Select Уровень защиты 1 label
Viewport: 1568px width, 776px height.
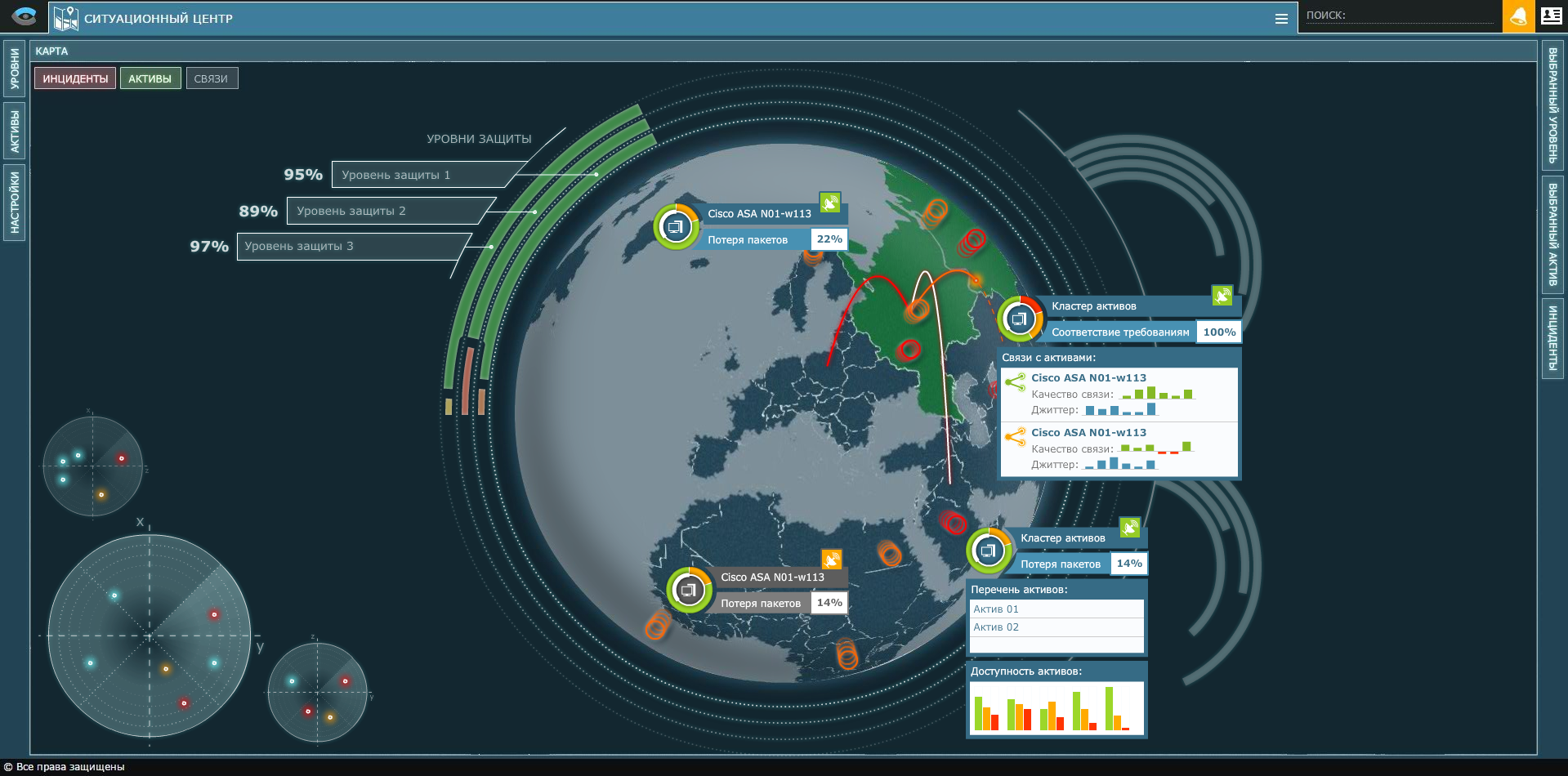[x=395, y=175]
